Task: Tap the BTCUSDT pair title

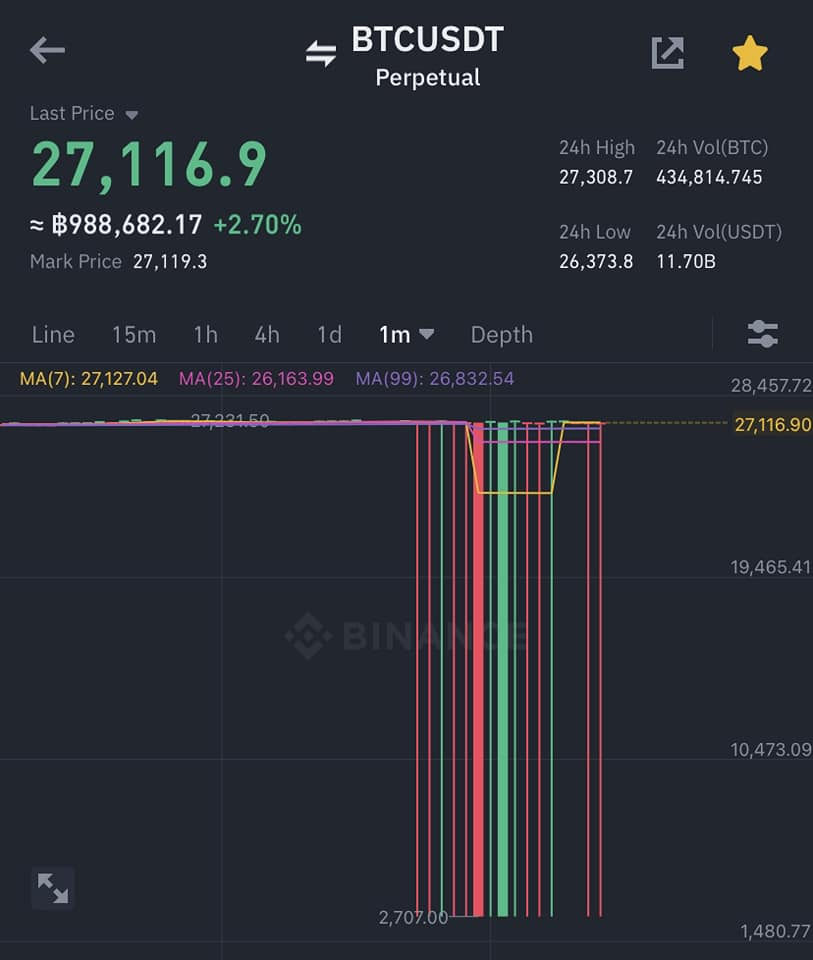Action: tap(427, 41)
